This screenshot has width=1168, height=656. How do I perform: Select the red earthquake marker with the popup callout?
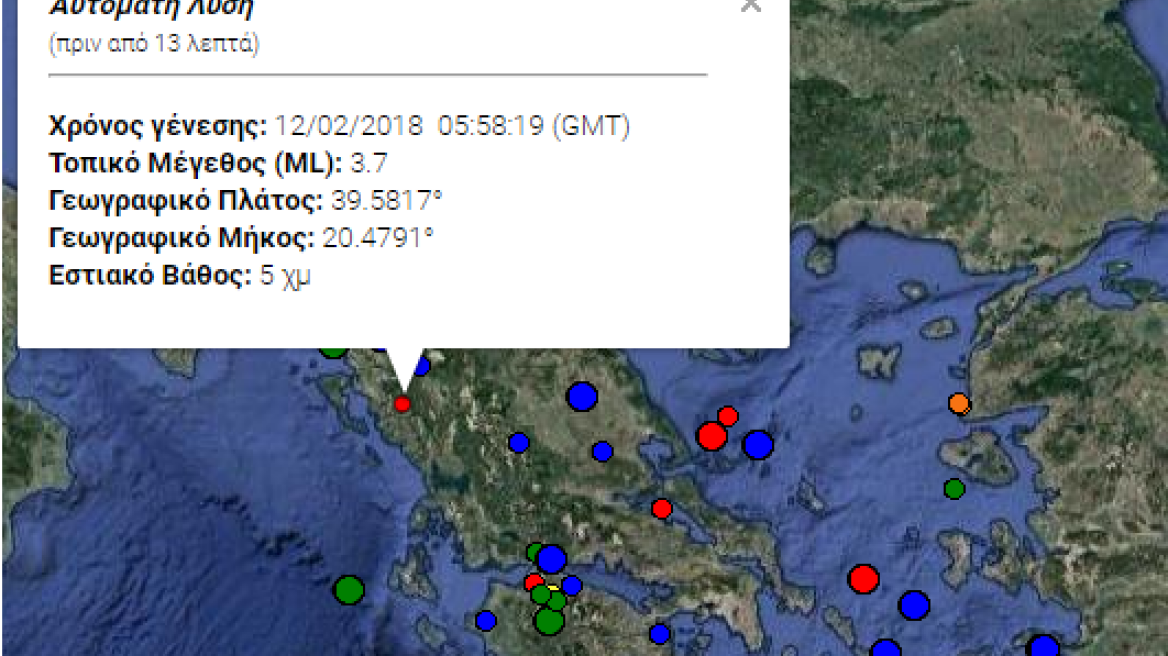pyautogui.click(x=403, y=404)
